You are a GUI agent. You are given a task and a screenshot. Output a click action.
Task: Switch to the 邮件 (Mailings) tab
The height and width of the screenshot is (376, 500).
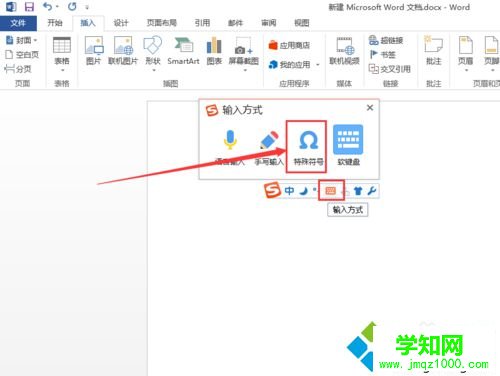click(235, 23)
